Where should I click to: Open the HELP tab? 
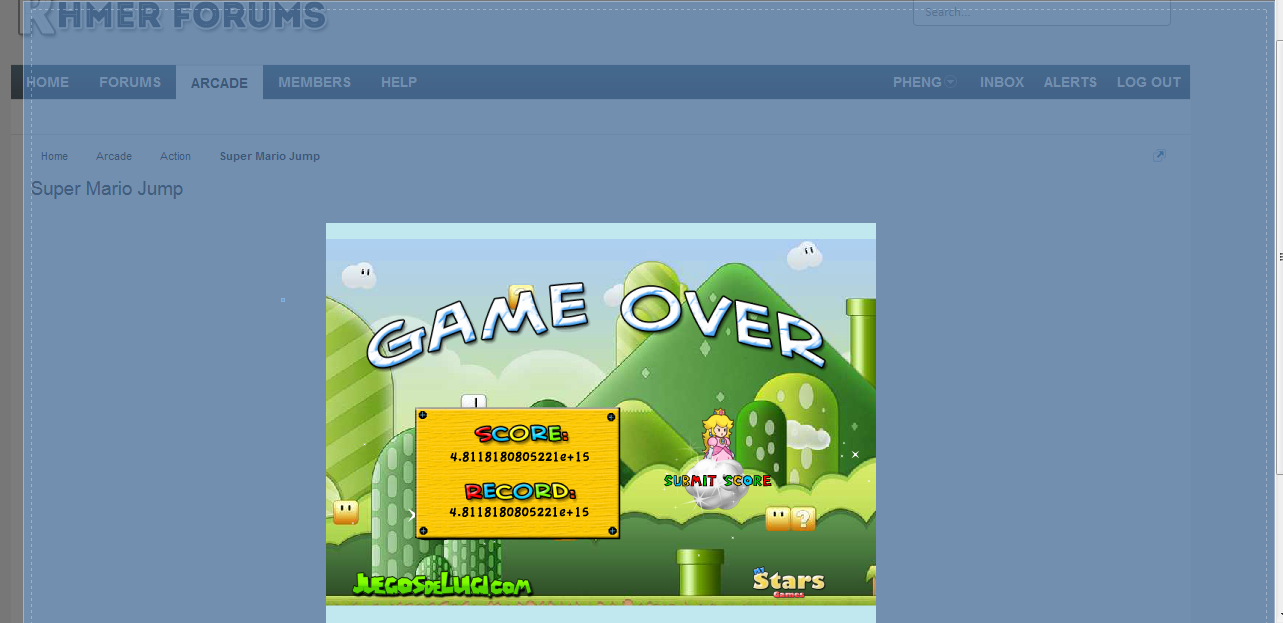[399, 82]
